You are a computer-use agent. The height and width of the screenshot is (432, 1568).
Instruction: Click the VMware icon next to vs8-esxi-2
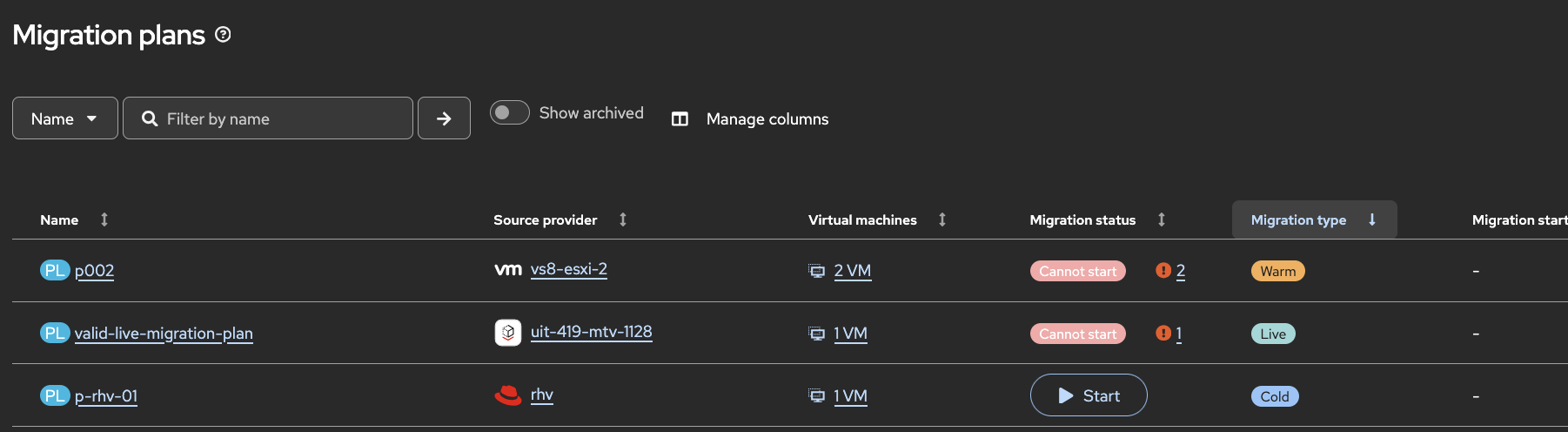click(x=508, y=270)
